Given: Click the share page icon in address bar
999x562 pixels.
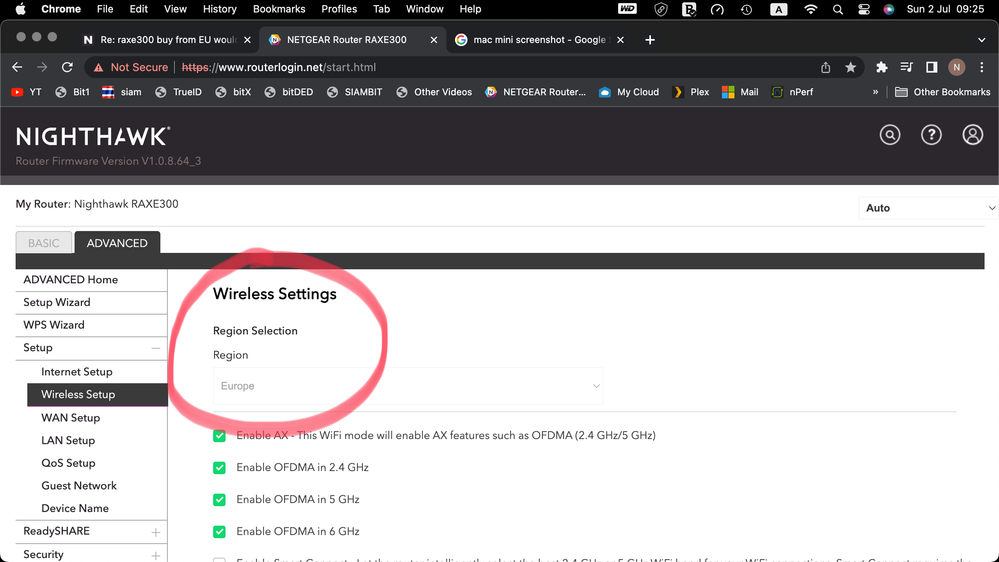Looking at the screenshot, I should click(x=826, y=67).
